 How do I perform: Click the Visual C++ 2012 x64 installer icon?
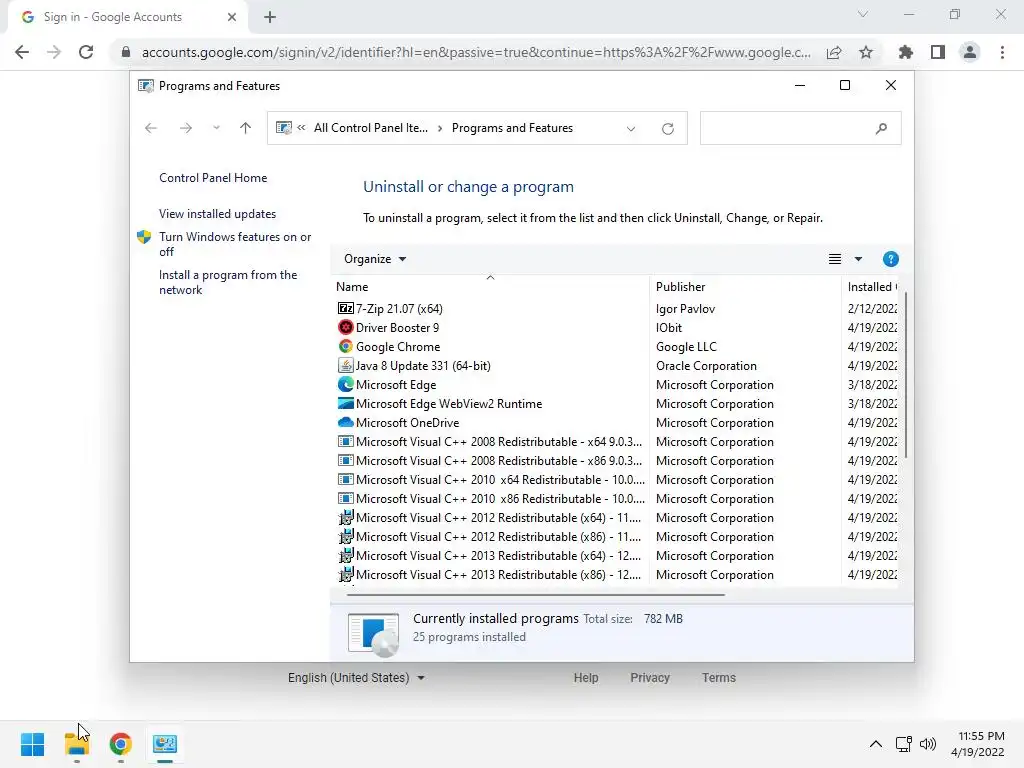(x=345, y=517)
